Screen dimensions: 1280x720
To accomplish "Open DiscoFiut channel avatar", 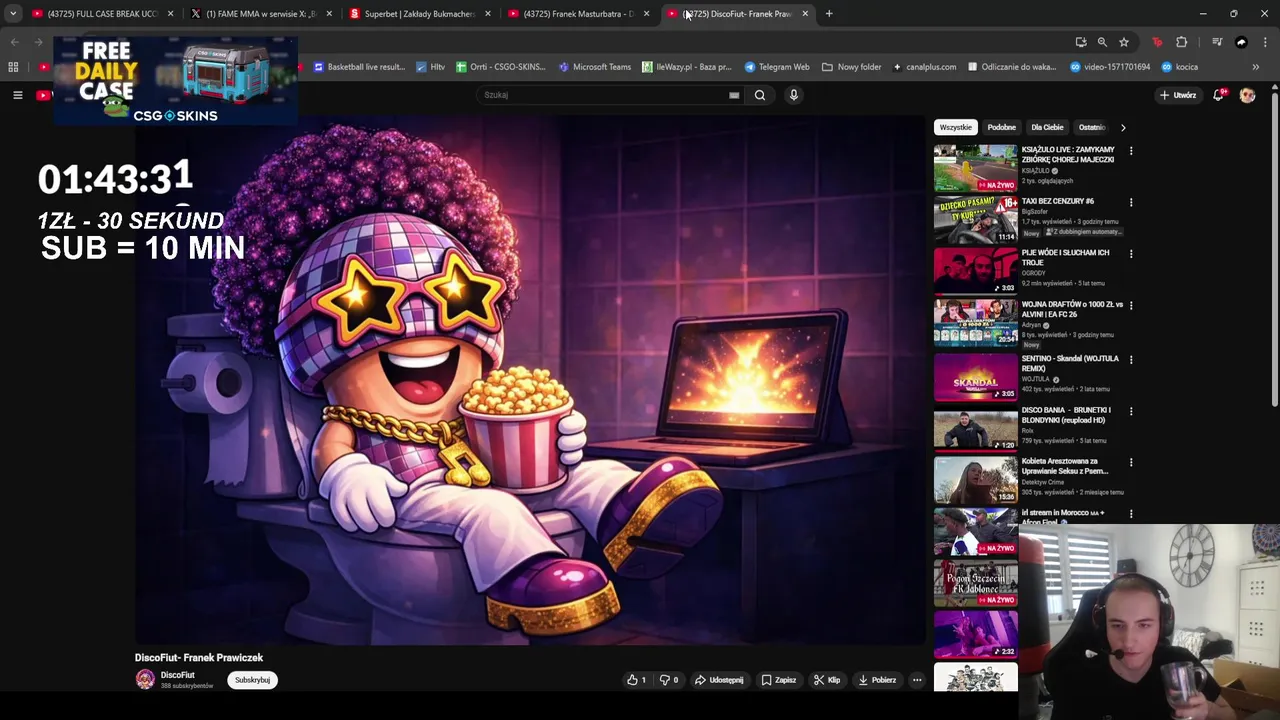I will [145, 679].
